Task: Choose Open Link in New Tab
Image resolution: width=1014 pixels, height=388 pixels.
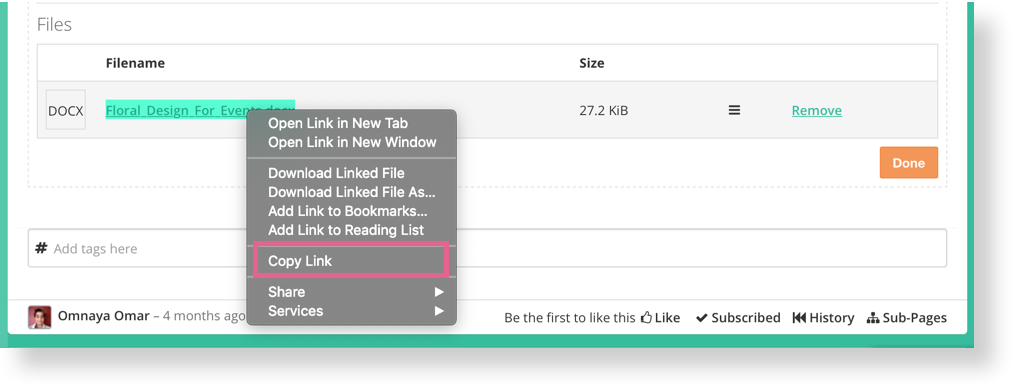Action: 338,123
